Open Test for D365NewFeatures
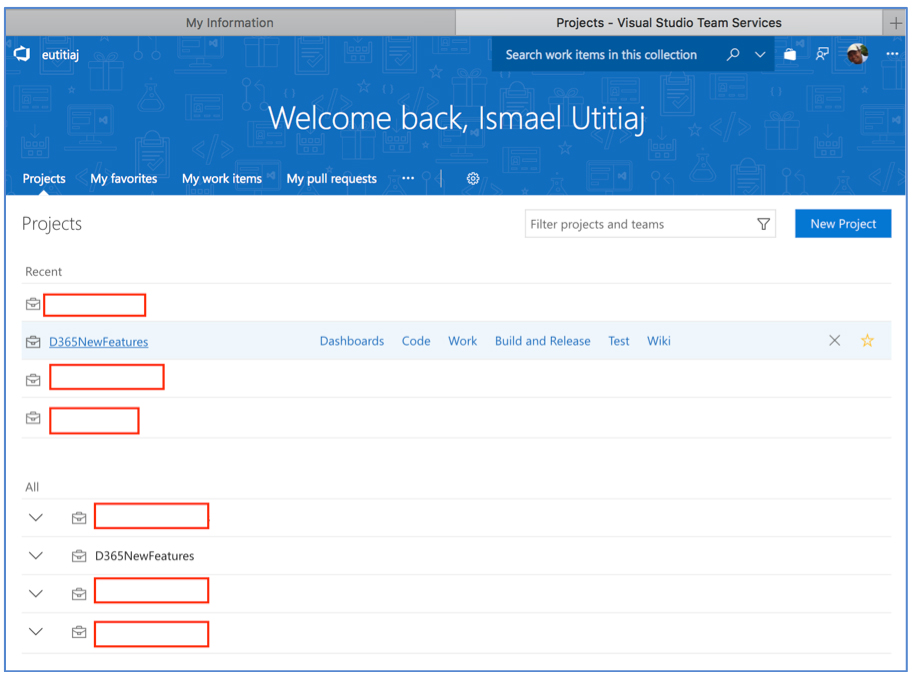This screenshot has height=676, width=913. point(618,341)
